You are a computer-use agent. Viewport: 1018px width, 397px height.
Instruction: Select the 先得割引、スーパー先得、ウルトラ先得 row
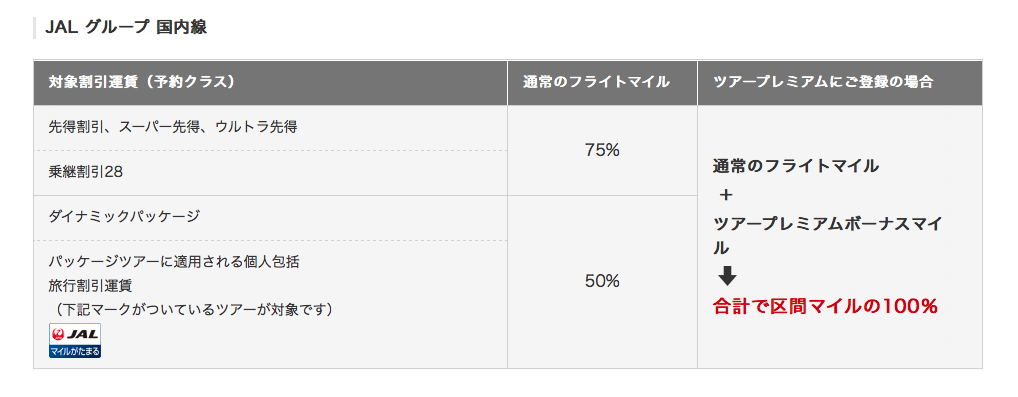pos(270,127)
